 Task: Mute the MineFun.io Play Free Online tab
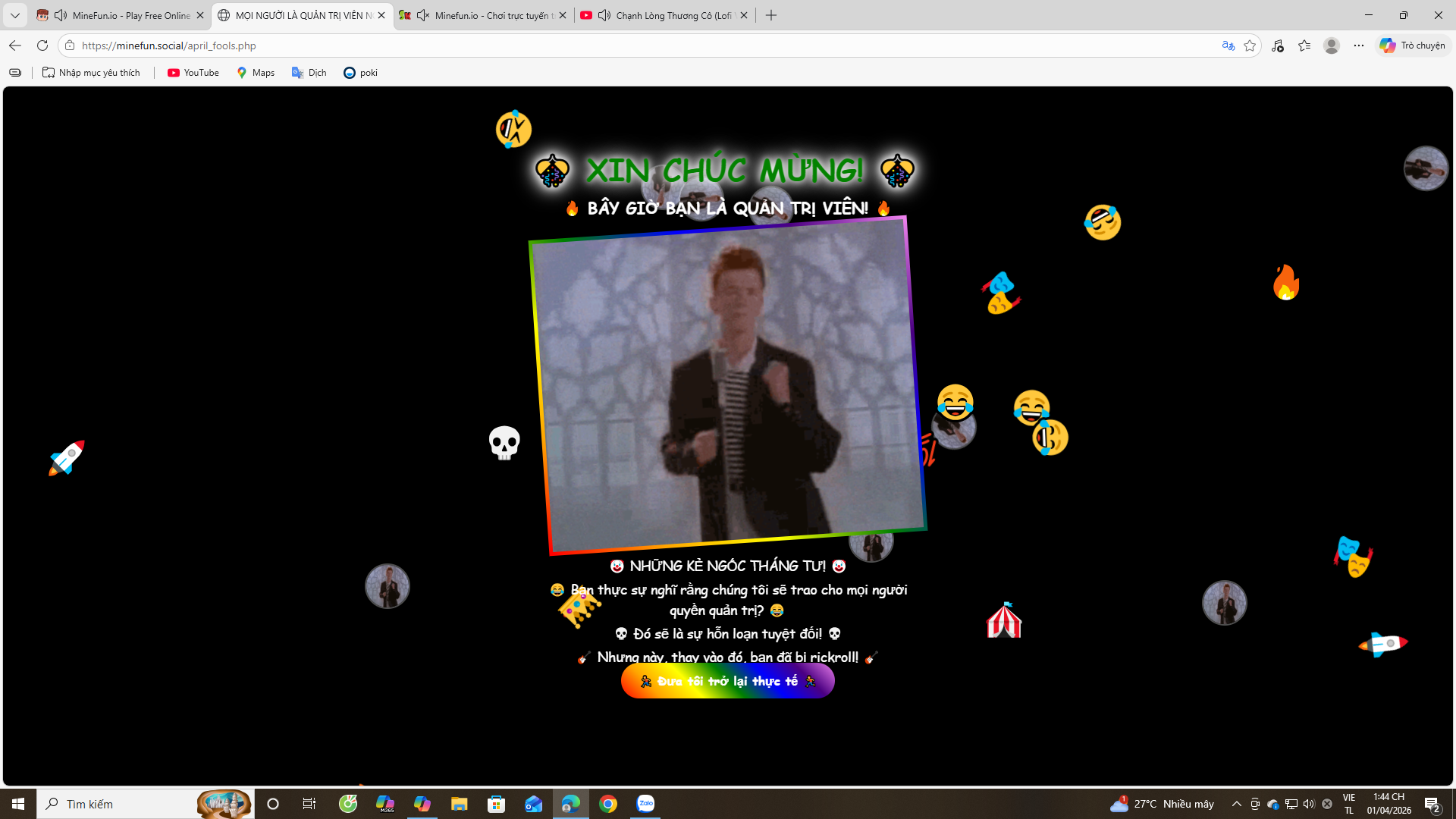click(61, 15)
